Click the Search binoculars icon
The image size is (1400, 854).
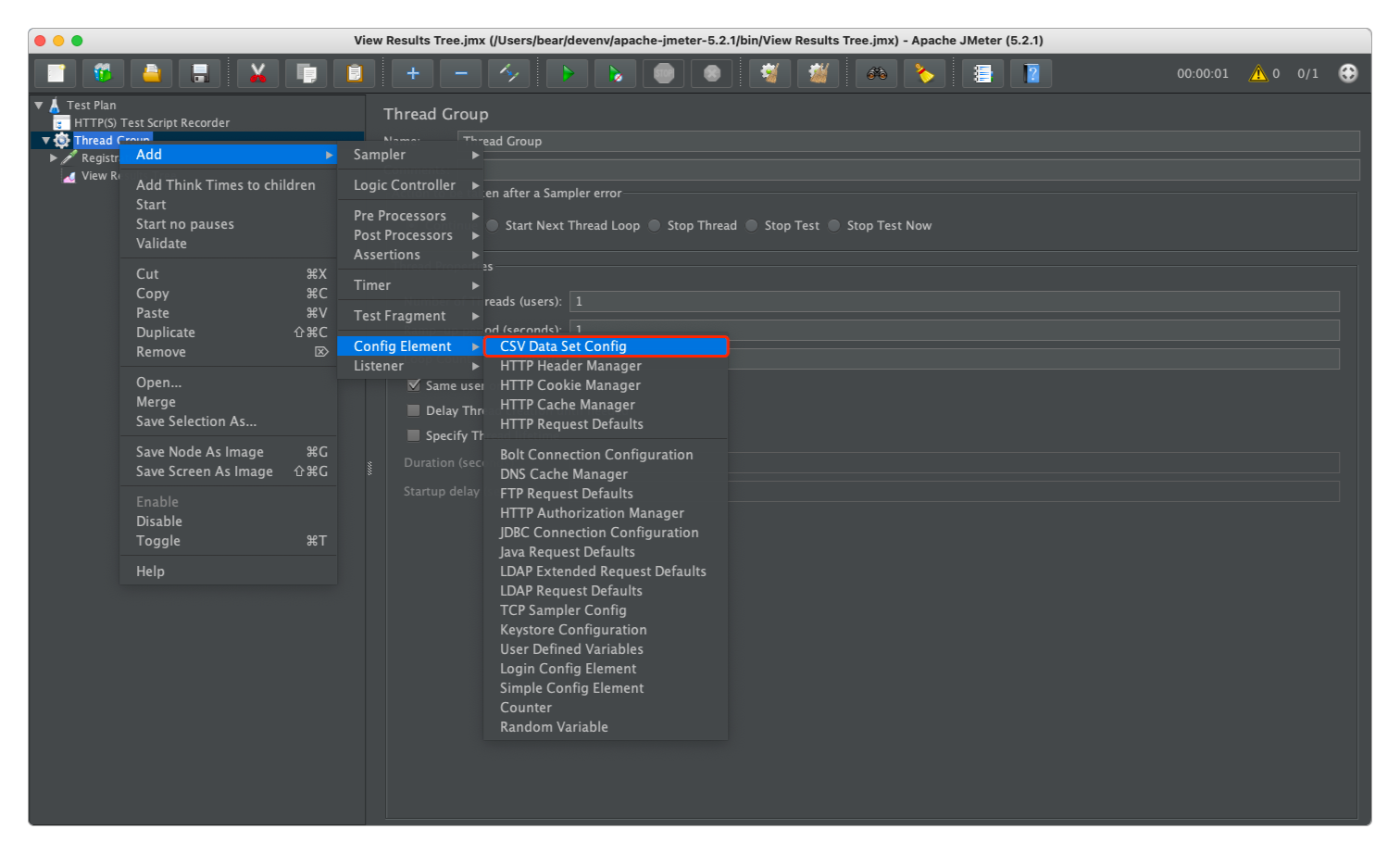pyautogui.click(x=877, y=73)
